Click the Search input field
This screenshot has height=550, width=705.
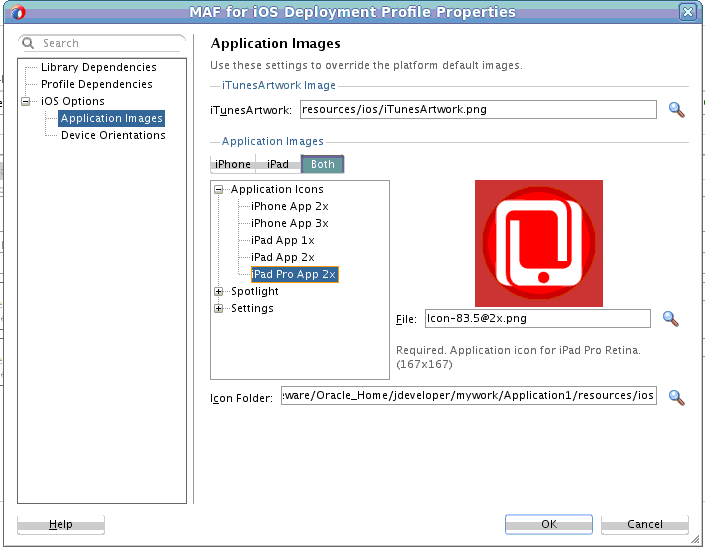coord(103,43)
